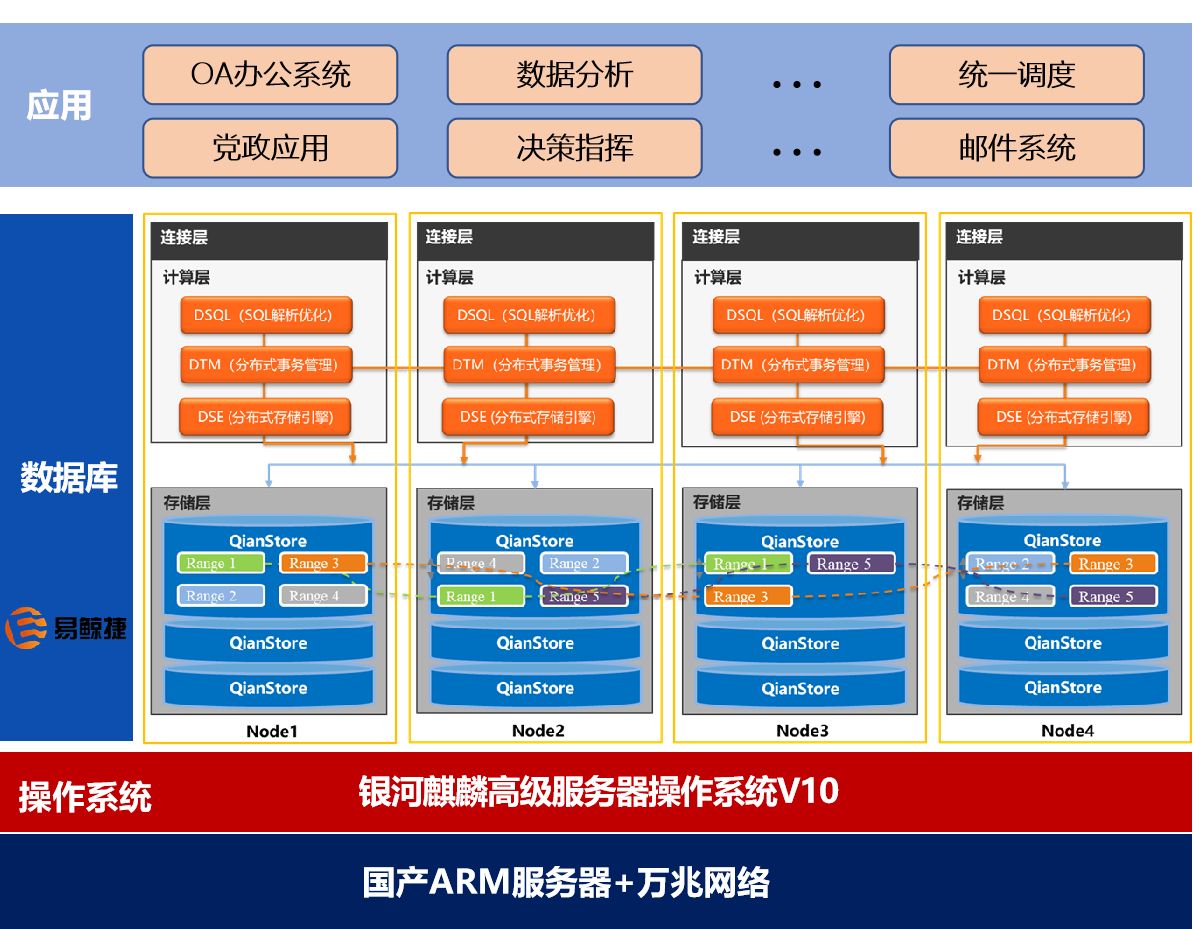Click the DSE box in Node1
The image size is (1193, 929).
(265, 417)
